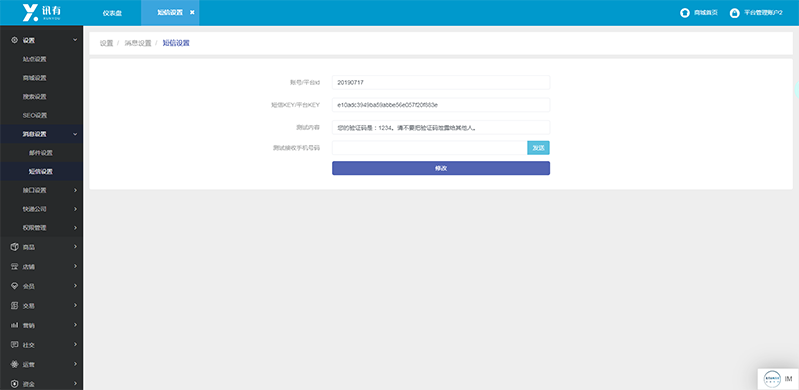799x390 pixels.
Task: Click 消息设置 in the breadcrumb
Action: tap(138, 43)
